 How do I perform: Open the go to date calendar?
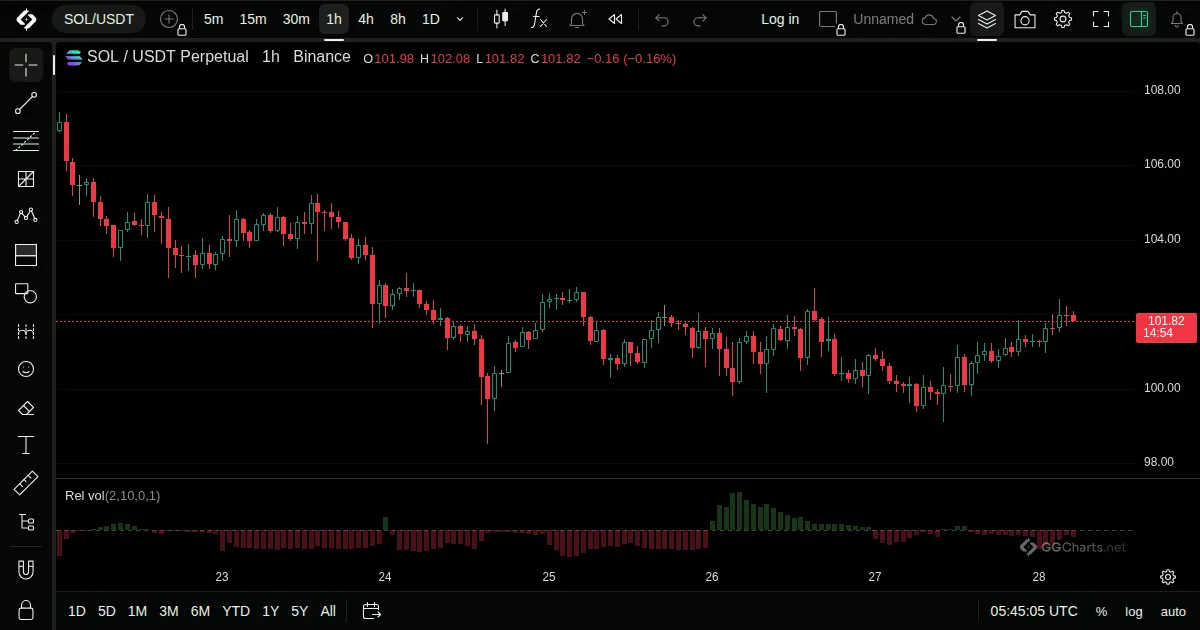pos(372,611)
